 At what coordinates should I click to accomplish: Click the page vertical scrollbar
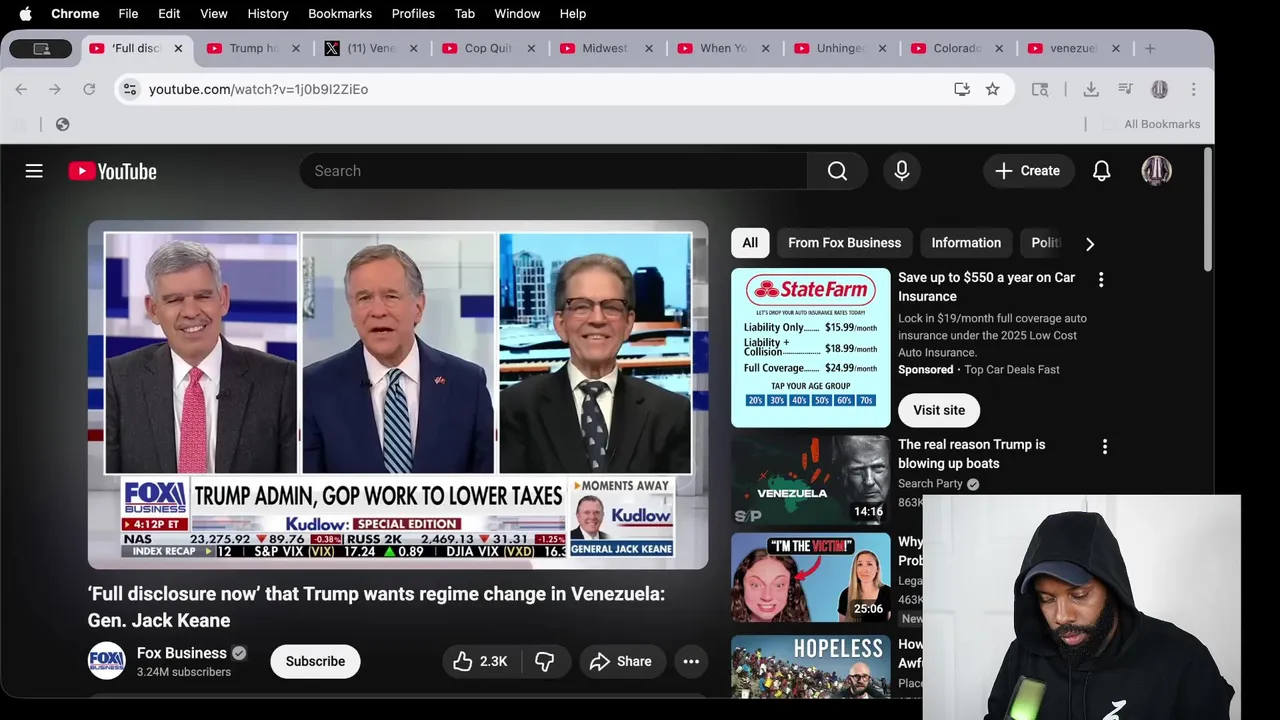pos(1208,210)
